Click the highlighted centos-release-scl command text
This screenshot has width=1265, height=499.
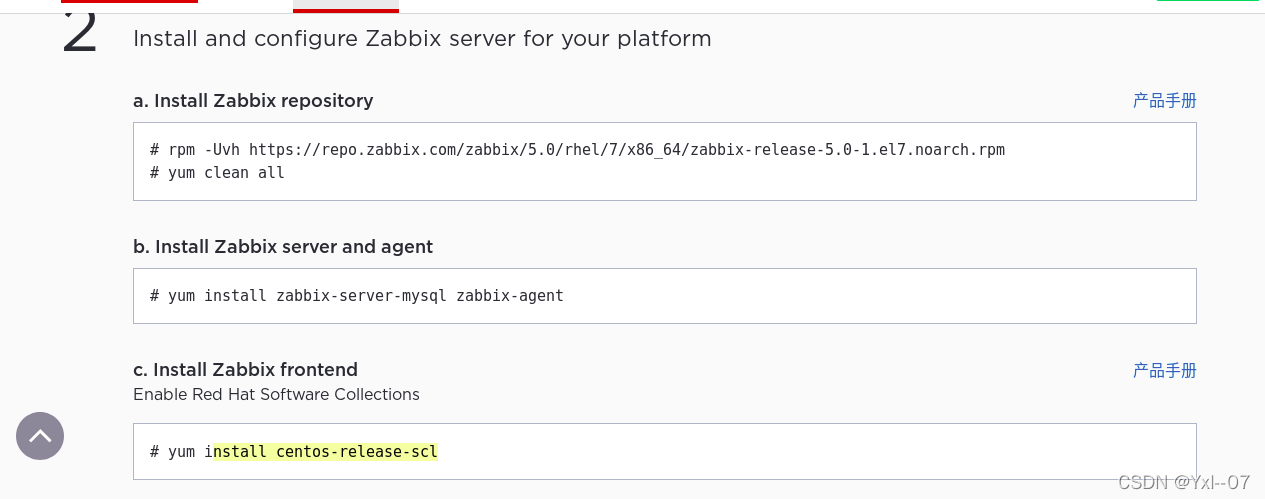coord(326,452)
